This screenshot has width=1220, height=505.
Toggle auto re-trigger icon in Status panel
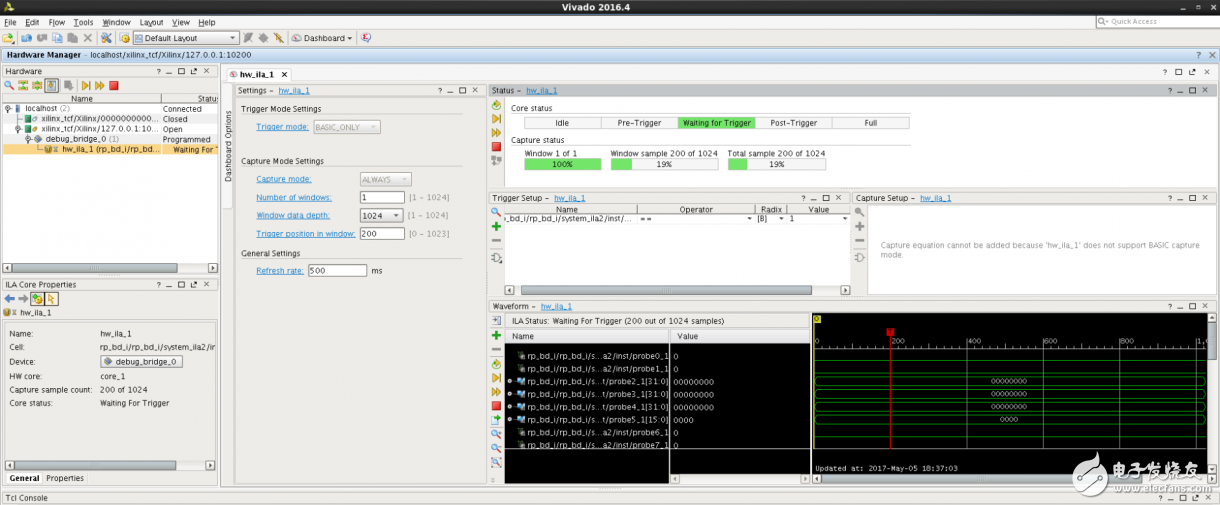point(496,105)
